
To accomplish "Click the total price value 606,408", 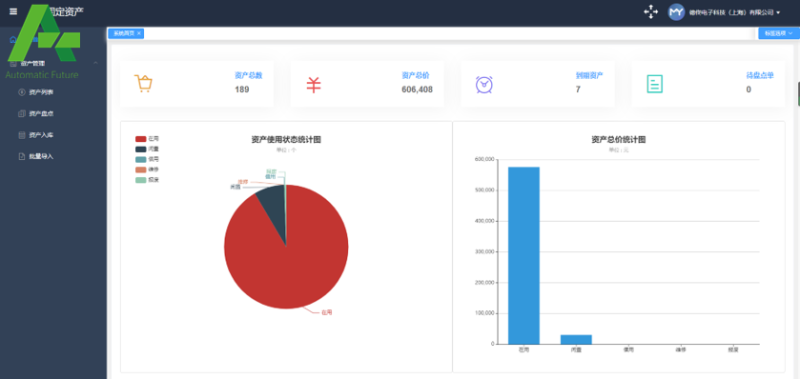I will pos(417,90).
